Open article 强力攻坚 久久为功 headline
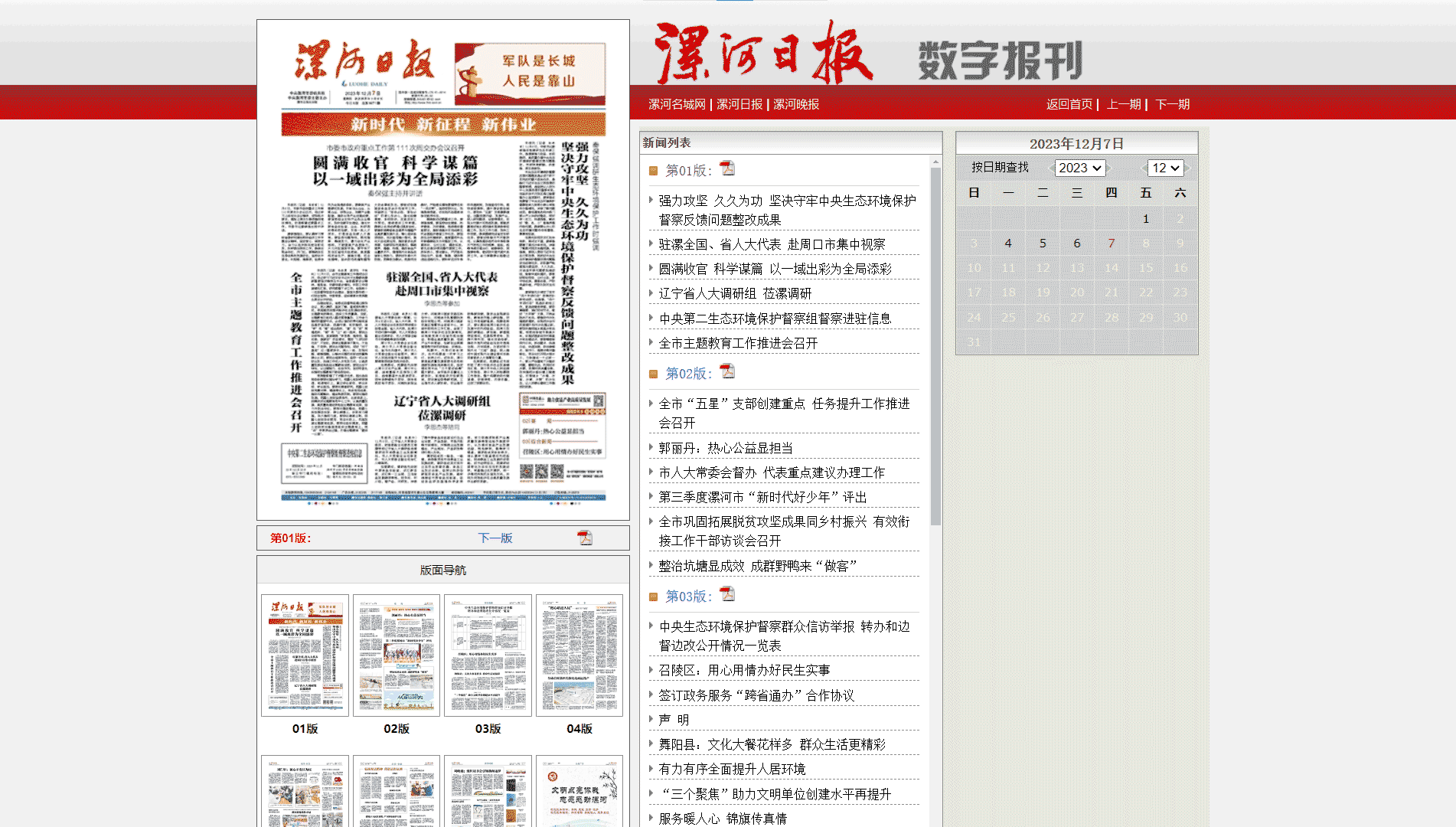The image size is (1456, 827). point(787,210)
